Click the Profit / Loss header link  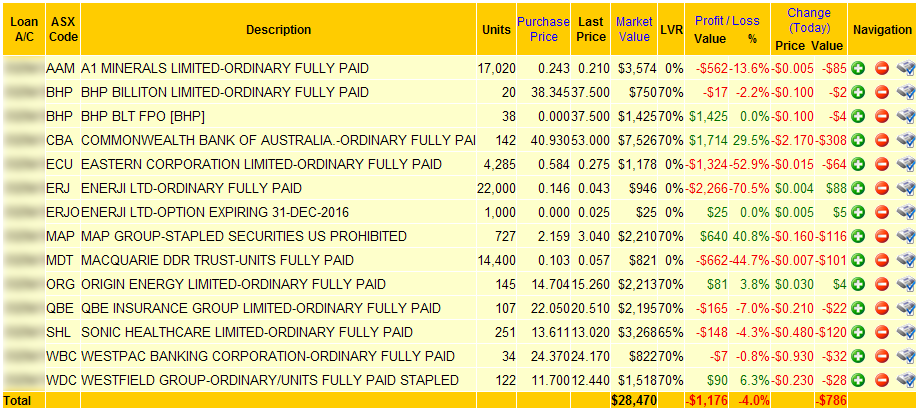coord(727,21)
